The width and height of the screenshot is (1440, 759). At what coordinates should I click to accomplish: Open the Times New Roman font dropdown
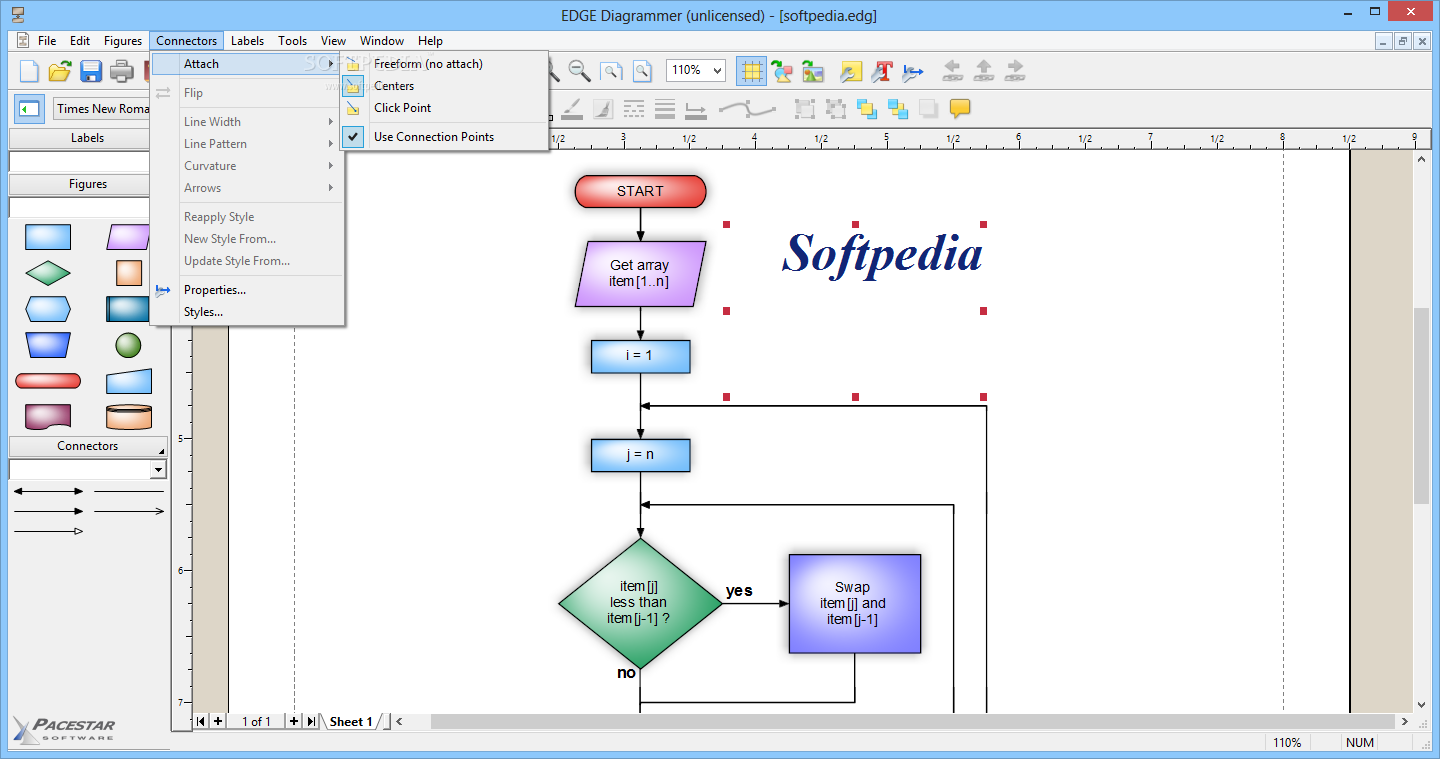click(103, 108)
